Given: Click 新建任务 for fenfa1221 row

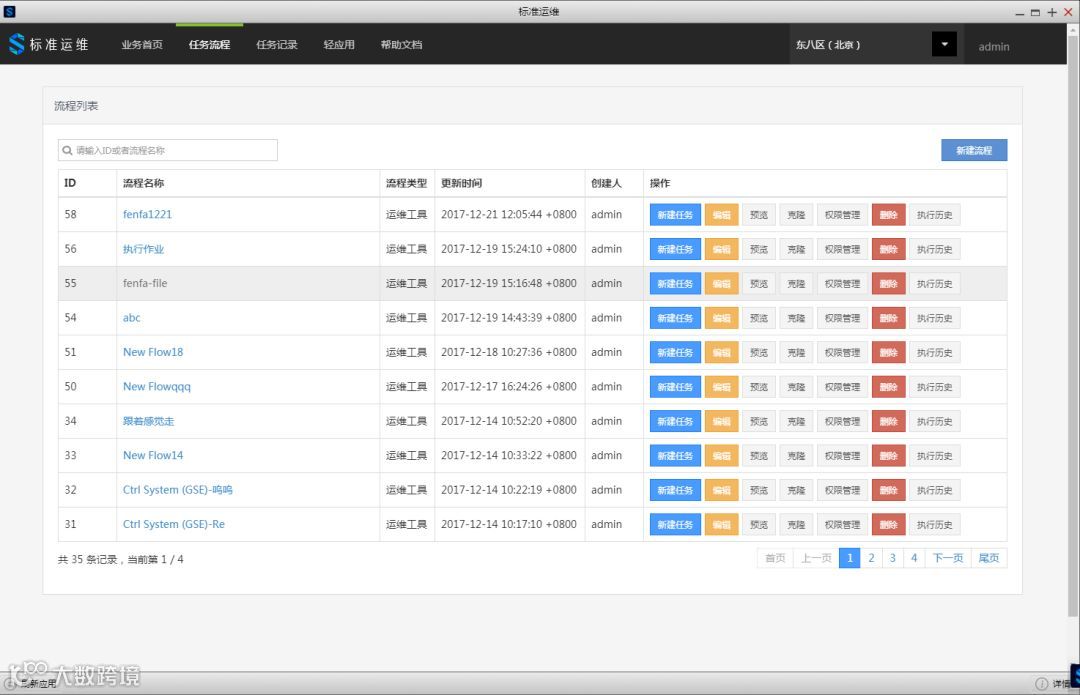Looking at the screenshot, I should click(675, 215).
